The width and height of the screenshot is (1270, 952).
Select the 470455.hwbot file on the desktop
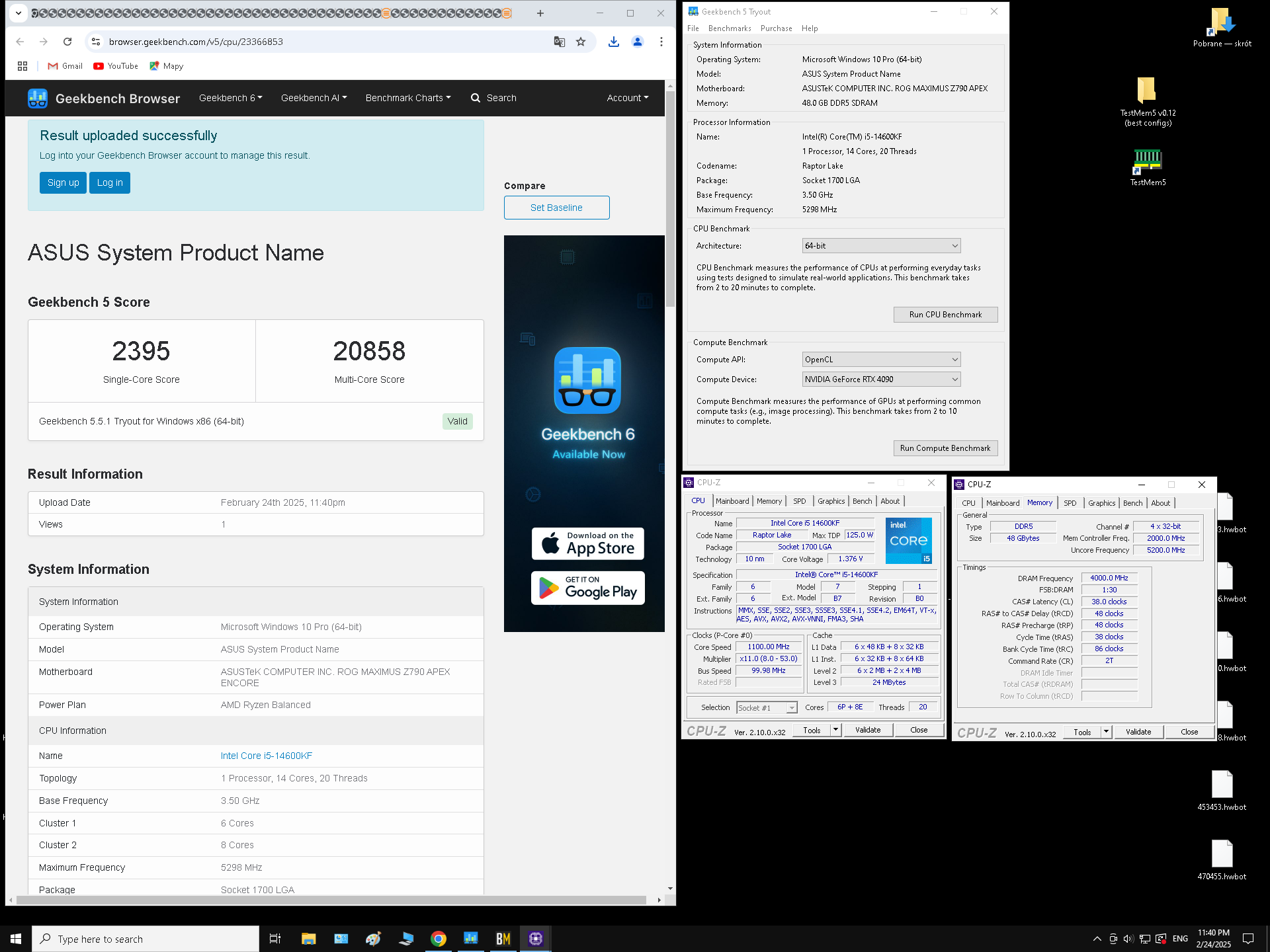tap(1221, 859)
